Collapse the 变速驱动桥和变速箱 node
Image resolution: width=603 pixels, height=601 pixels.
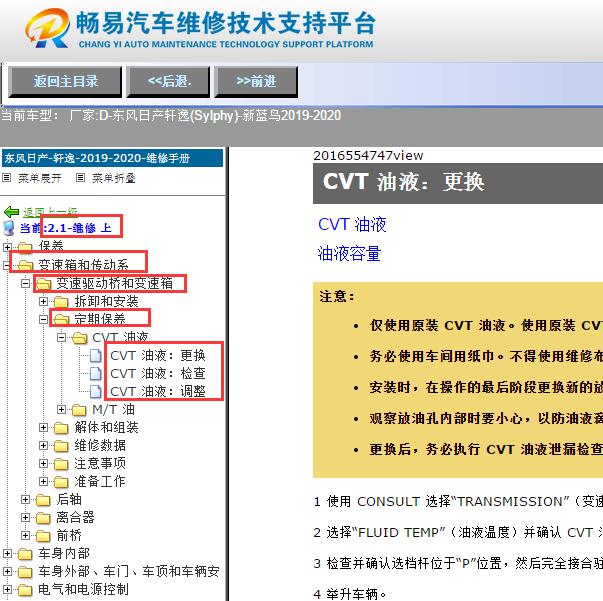[x=25, y=283]
